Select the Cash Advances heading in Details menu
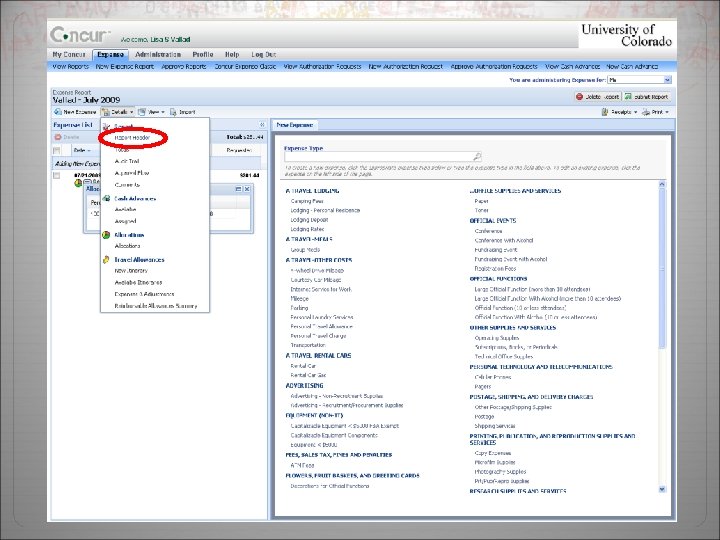 point(135,199)
